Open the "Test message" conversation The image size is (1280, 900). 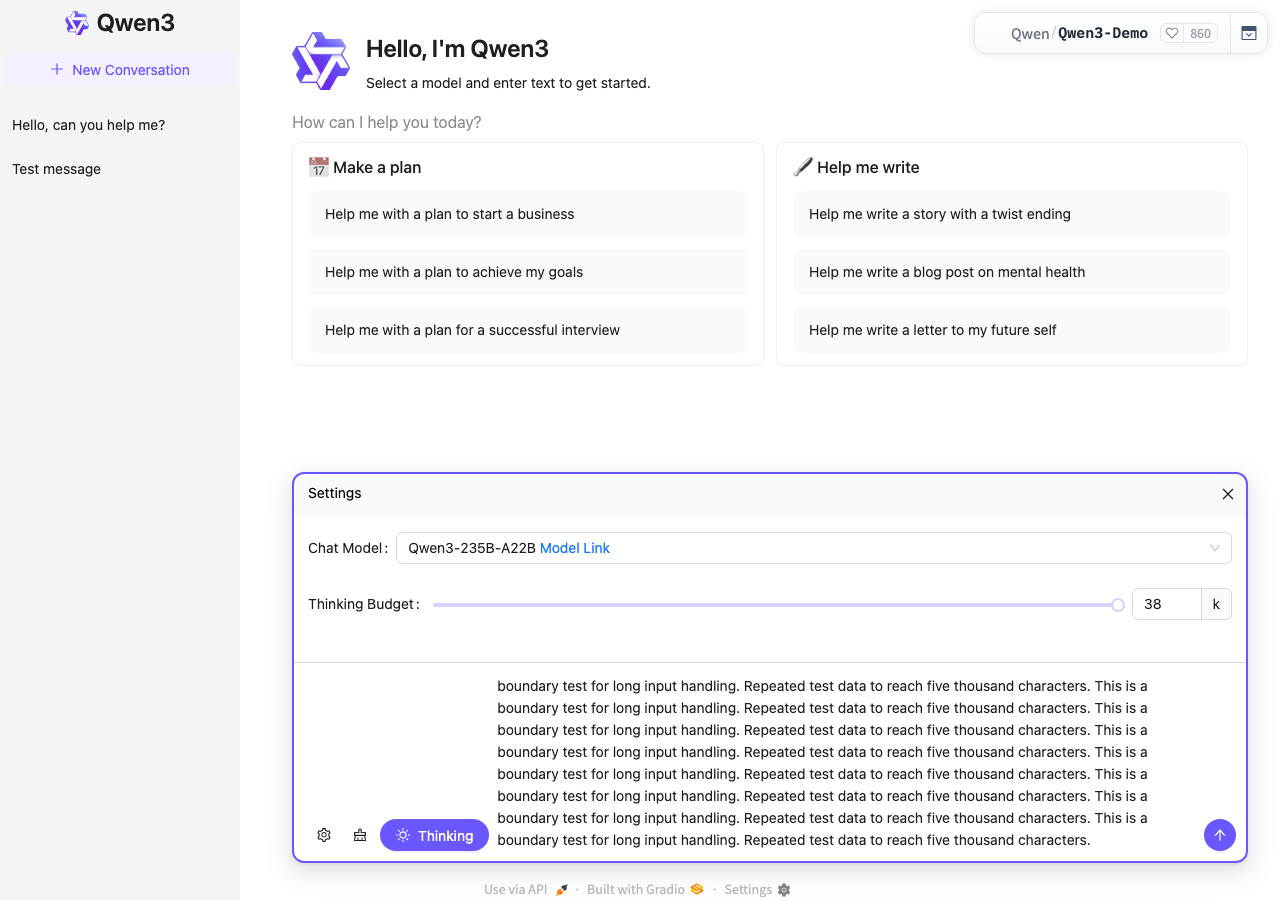point(57,169)
